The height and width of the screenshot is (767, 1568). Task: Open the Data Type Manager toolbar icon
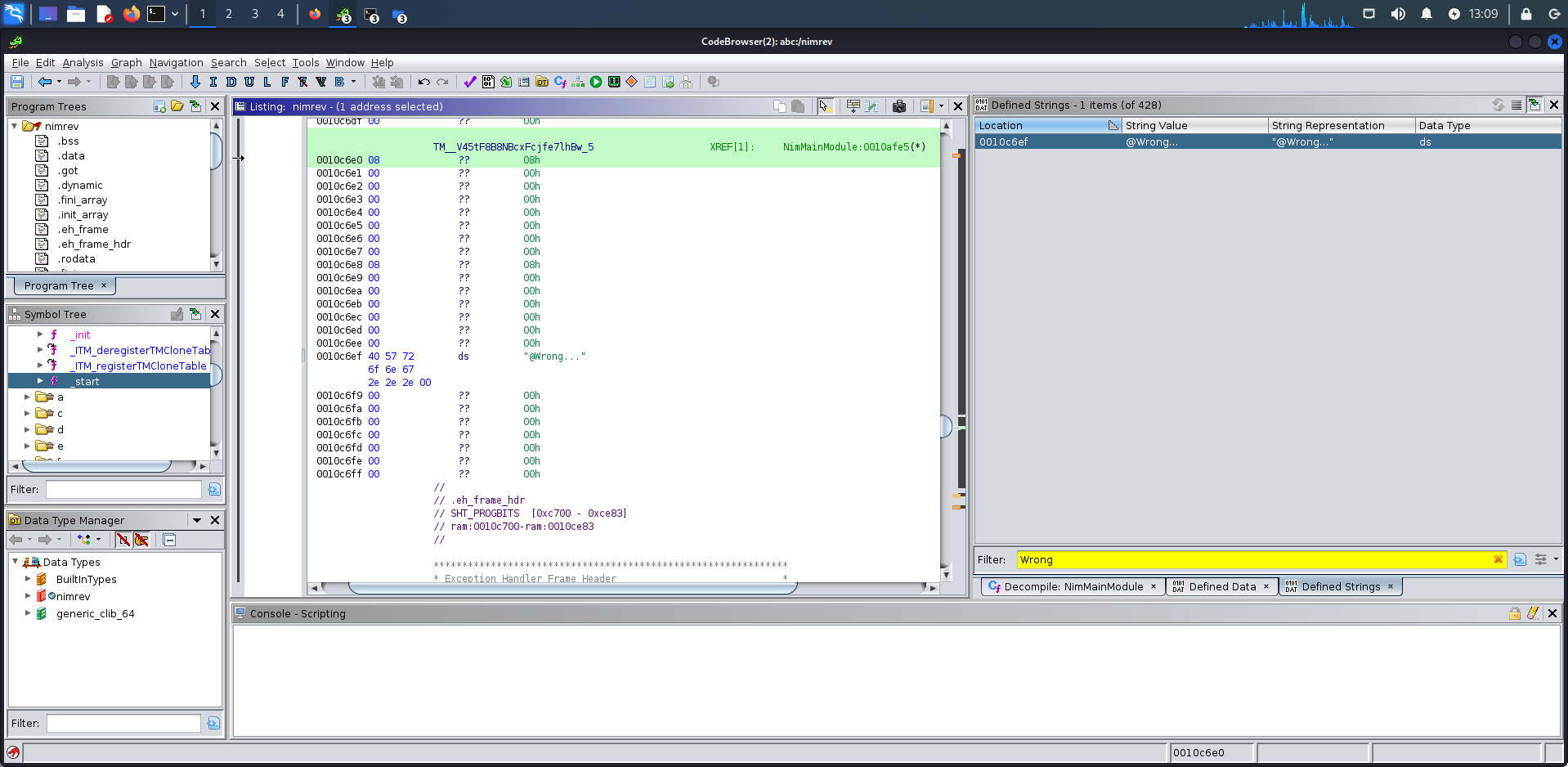coord(542,82)
